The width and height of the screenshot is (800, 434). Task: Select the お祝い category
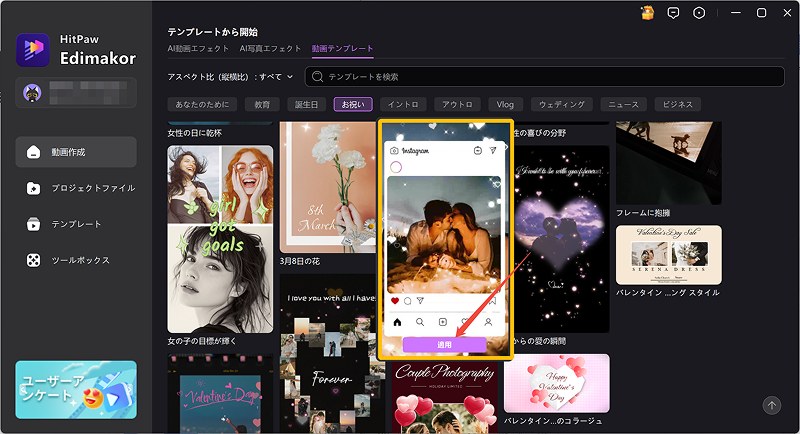point(353,105)
